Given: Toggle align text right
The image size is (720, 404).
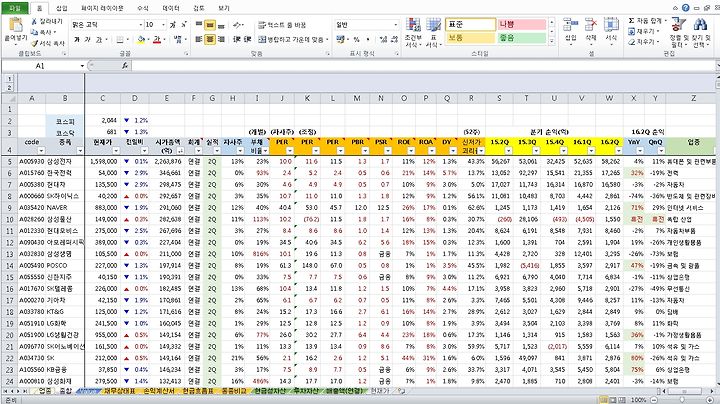Looking at the screenshot, I should [x=221, y=40].
